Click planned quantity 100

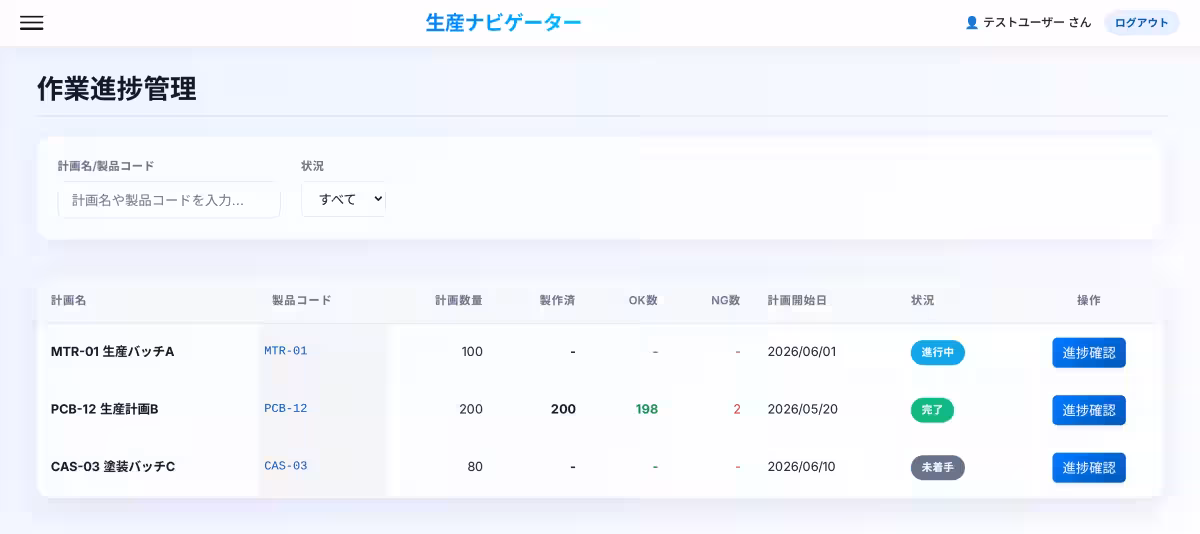point(472,352)
